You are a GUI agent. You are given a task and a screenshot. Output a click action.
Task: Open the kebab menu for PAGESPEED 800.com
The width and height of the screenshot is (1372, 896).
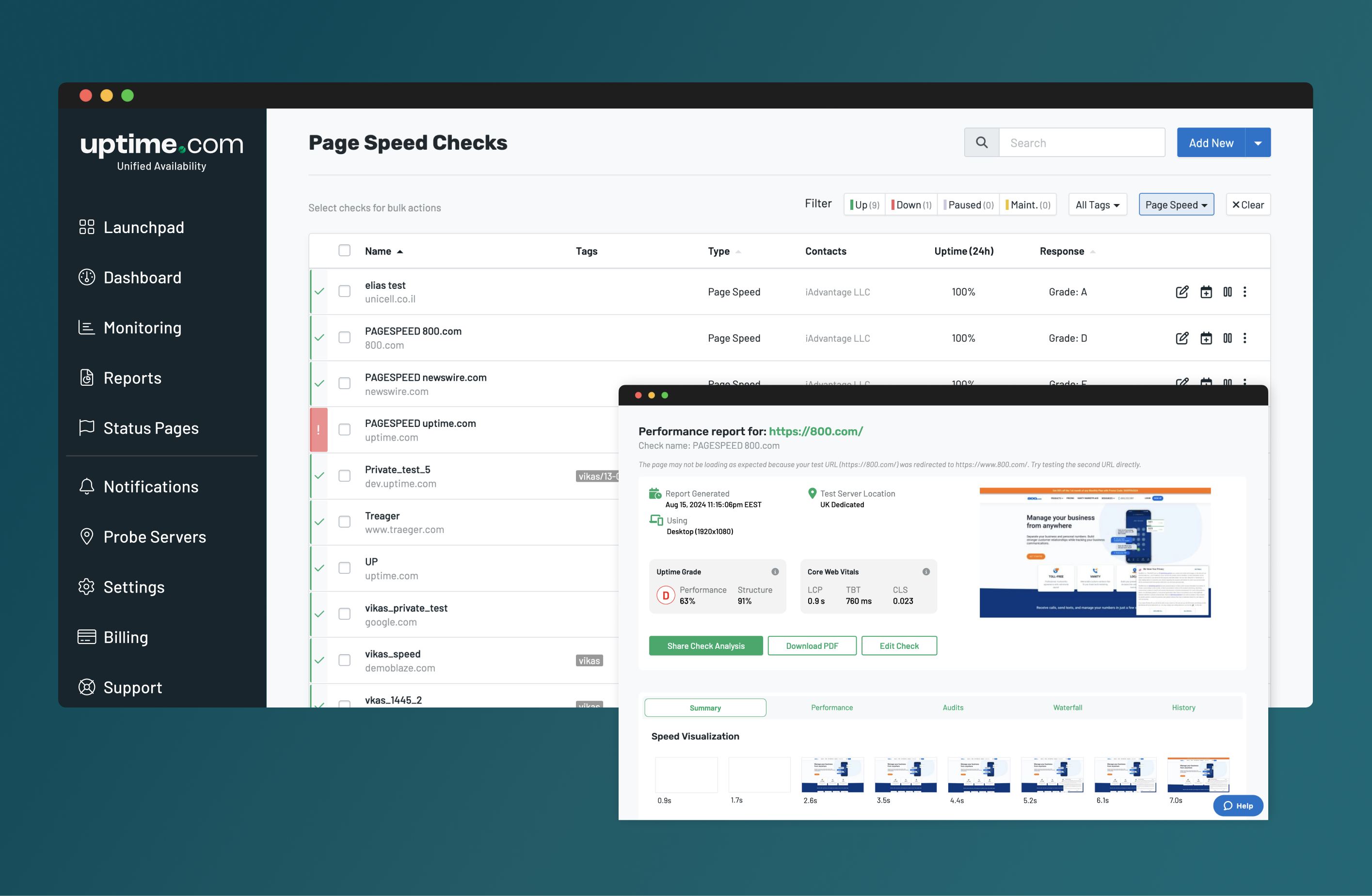tap(1245, 338)
